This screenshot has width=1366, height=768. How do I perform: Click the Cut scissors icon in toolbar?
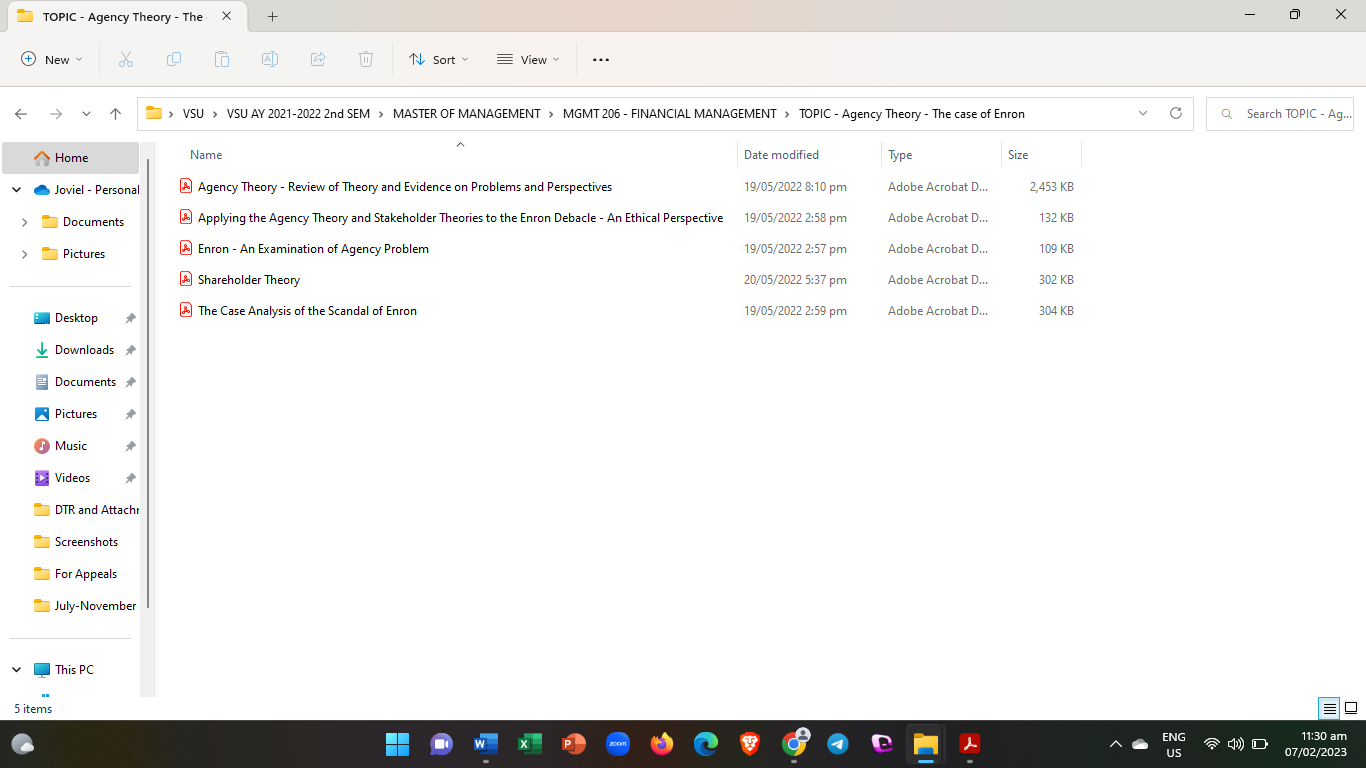[x=125, y=60]
